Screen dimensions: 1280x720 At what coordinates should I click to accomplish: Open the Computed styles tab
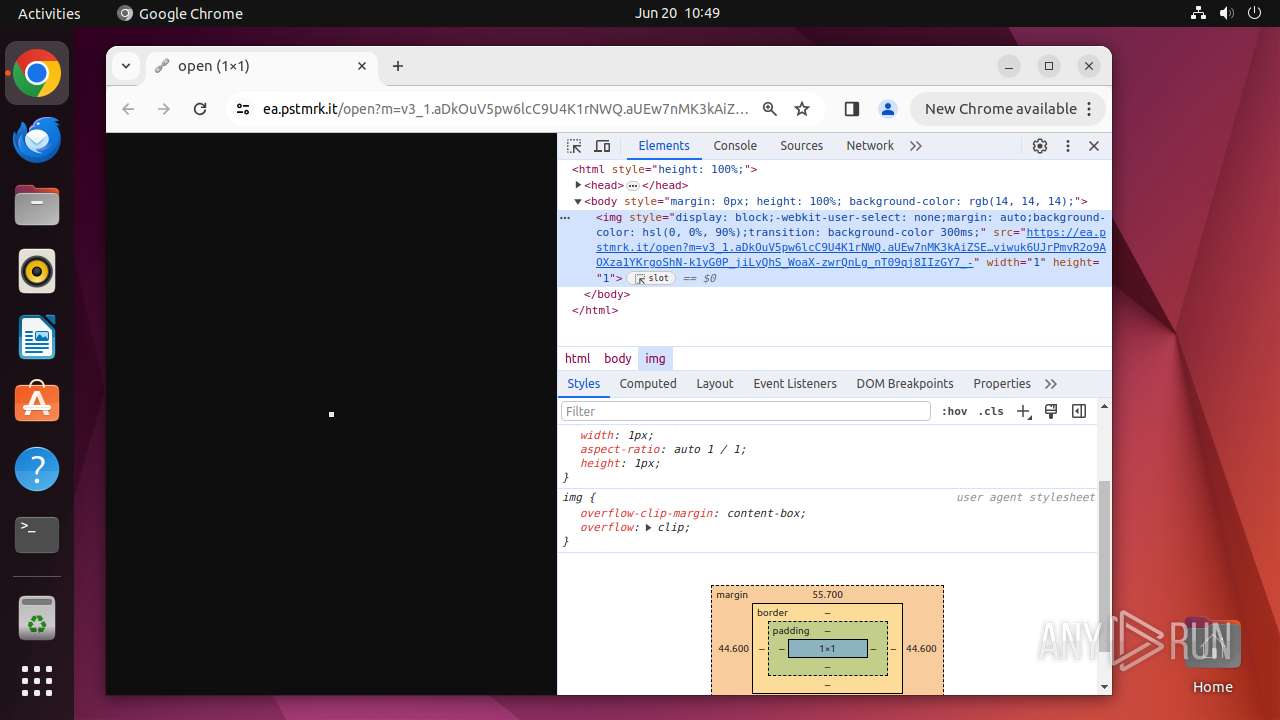pos(648,384)
